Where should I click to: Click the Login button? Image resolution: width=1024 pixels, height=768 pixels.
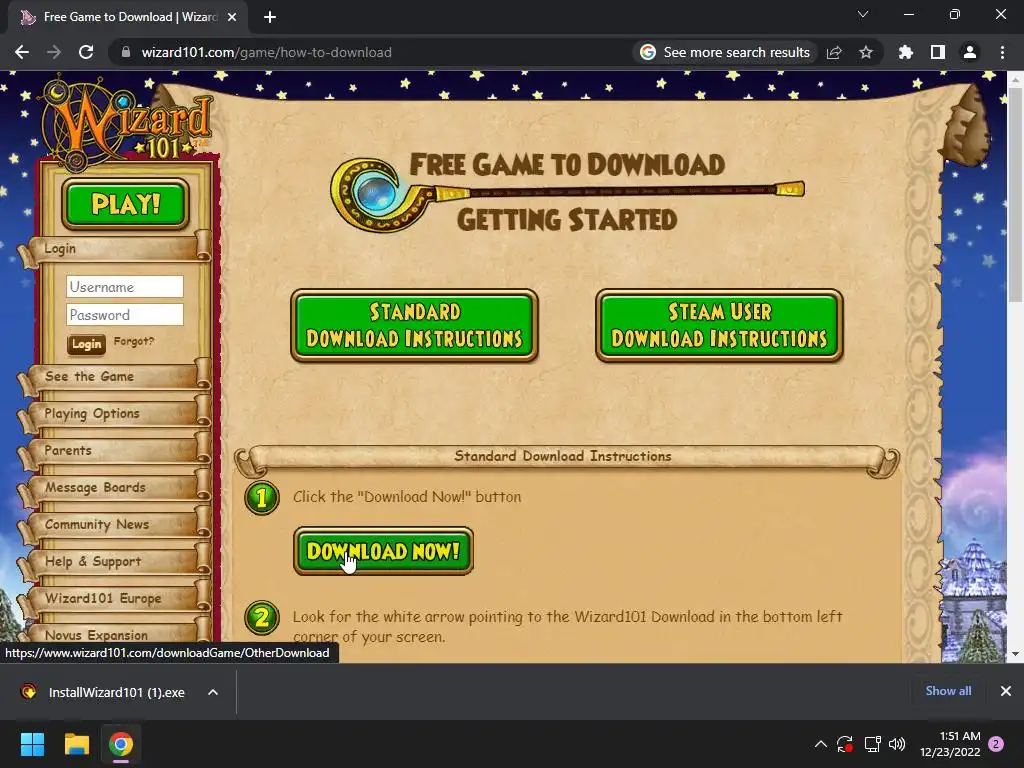(86, 344)
